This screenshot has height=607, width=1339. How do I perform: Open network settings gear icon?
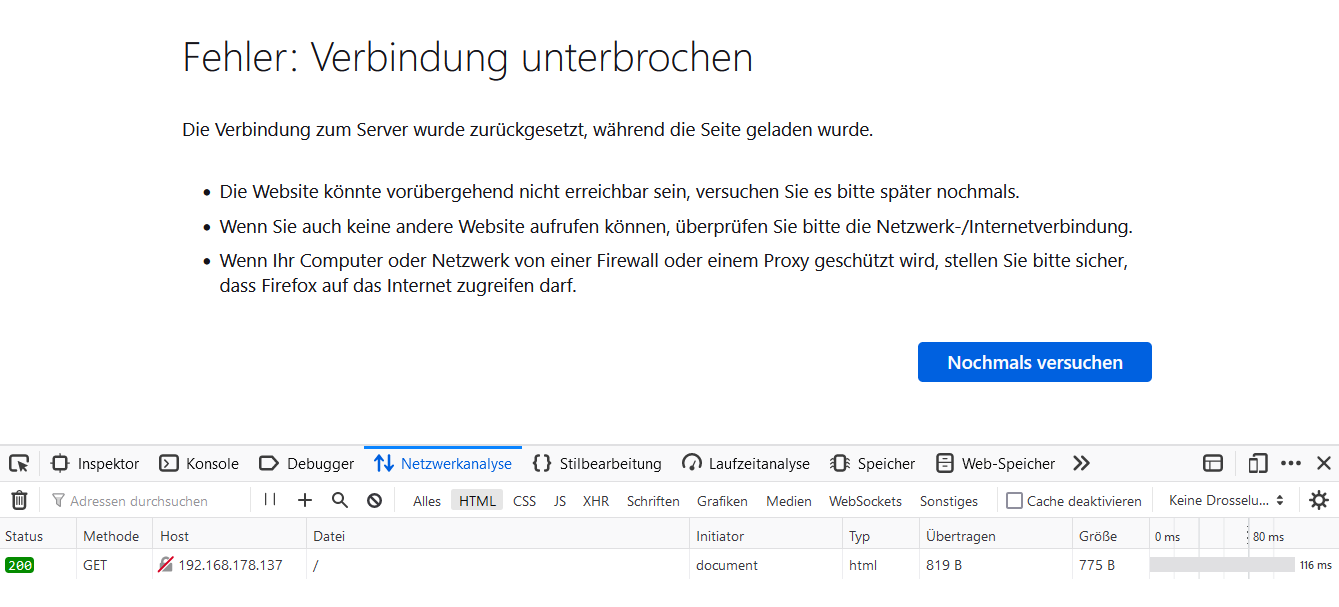click(1319, 500)
